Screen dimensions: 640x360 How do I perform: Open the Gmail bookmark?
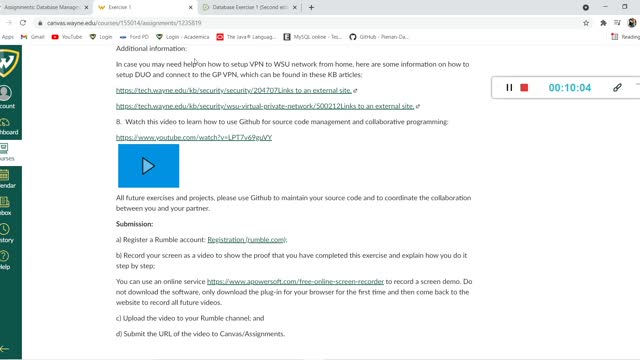[32, 37]
